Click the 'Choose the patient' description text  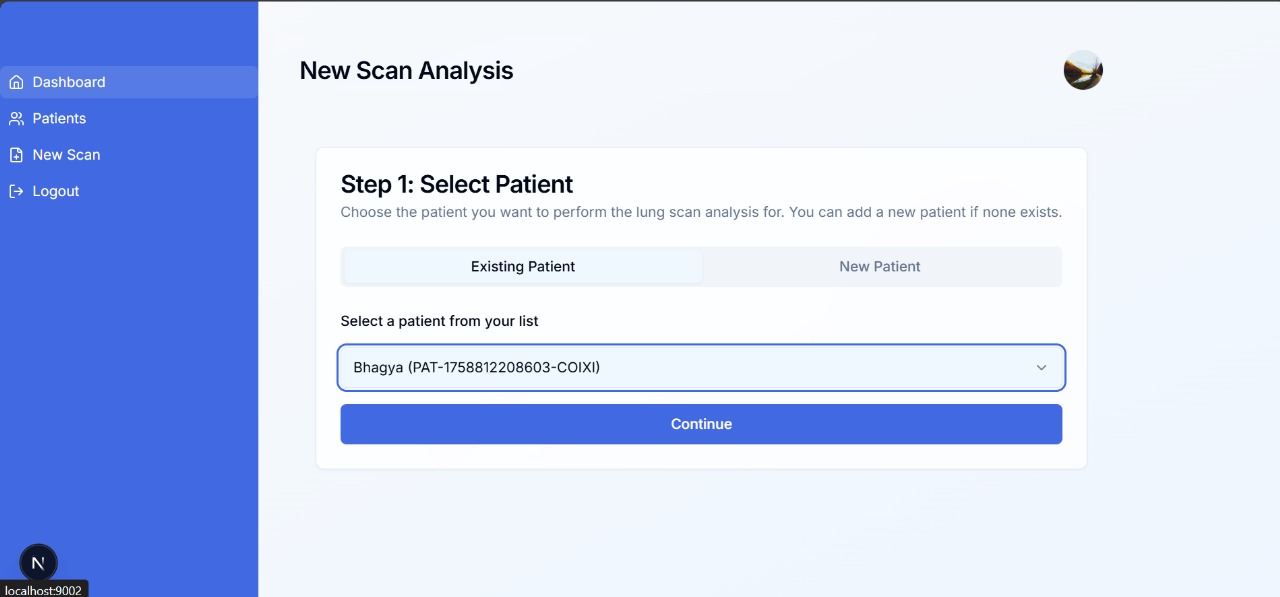[x=700, y=212]
